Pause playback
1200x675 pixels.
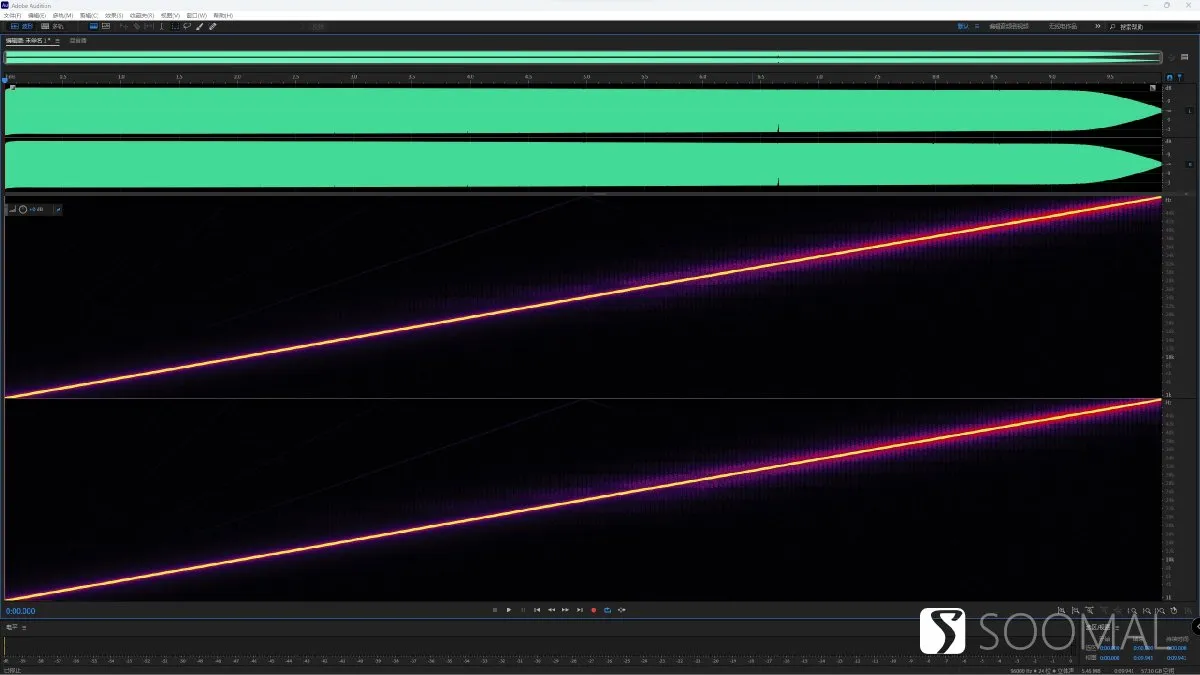[523, 610]
